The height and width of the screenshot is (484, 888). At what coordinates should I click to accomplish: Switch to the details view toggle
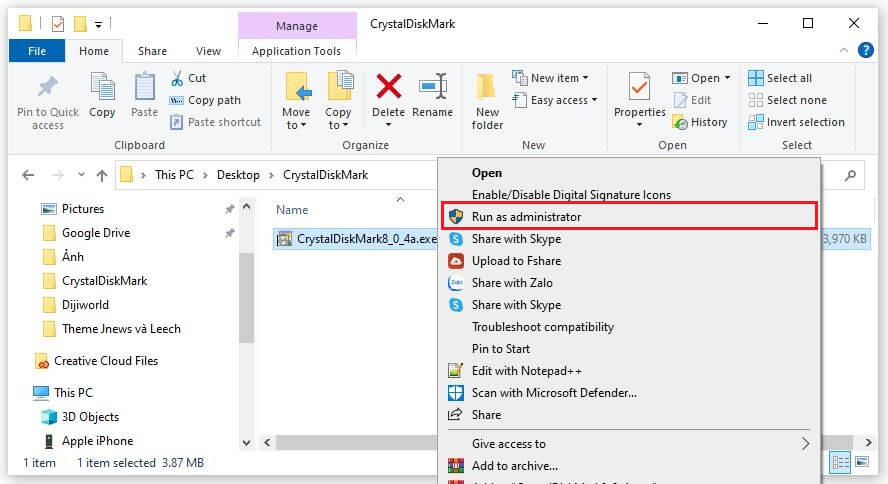pyautogui.click(x=840, y=462)
